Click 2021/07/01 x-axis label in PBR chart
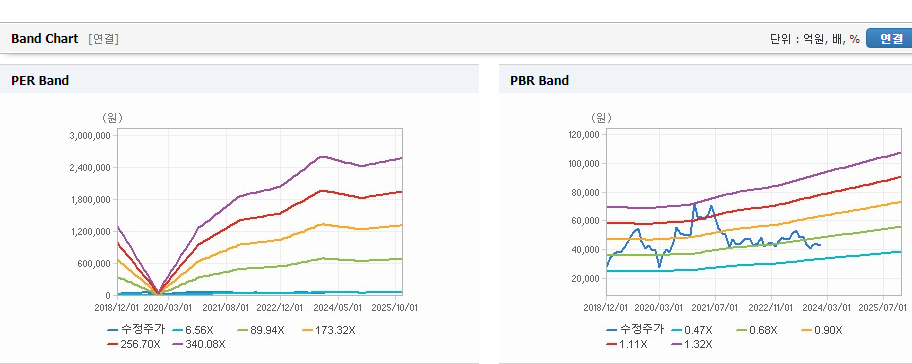912x364 pixels. (715, 307)
